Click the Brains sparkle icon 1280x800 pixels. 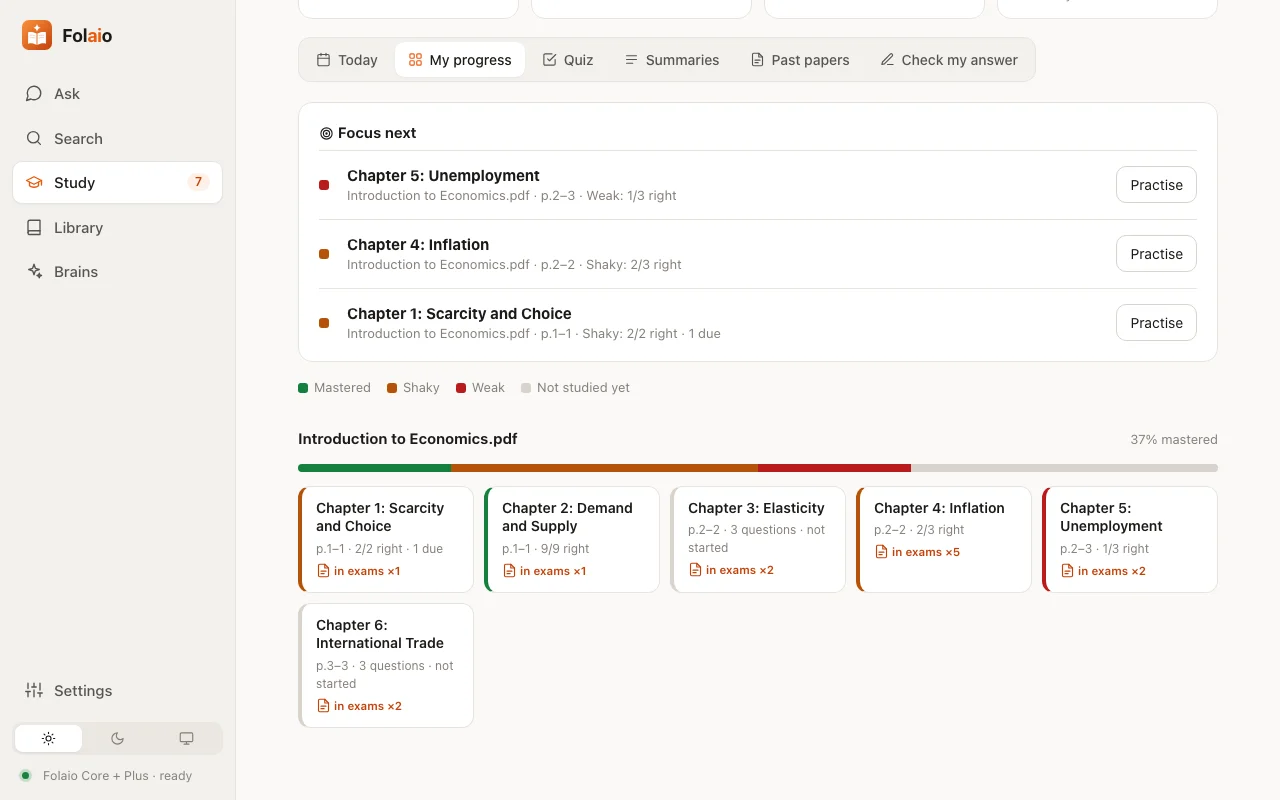click(34, 272)
